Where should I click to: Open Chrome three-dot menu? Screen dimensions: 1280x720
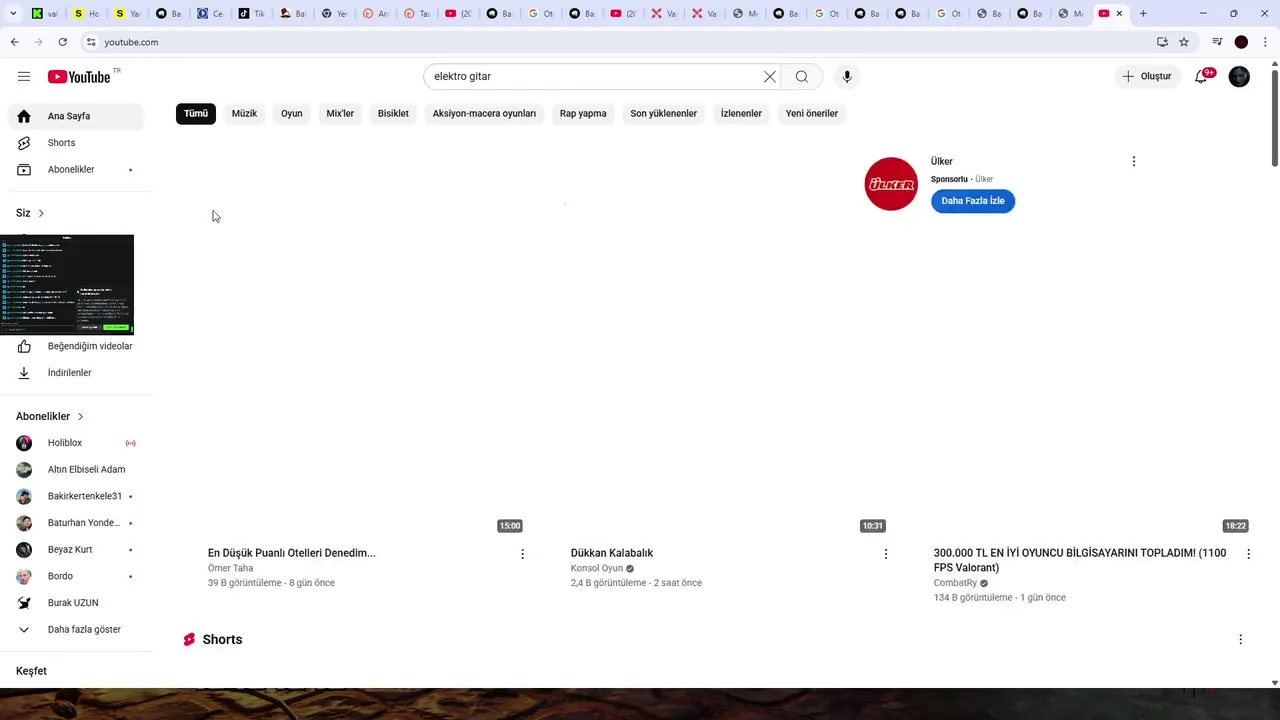[1265, 42]
